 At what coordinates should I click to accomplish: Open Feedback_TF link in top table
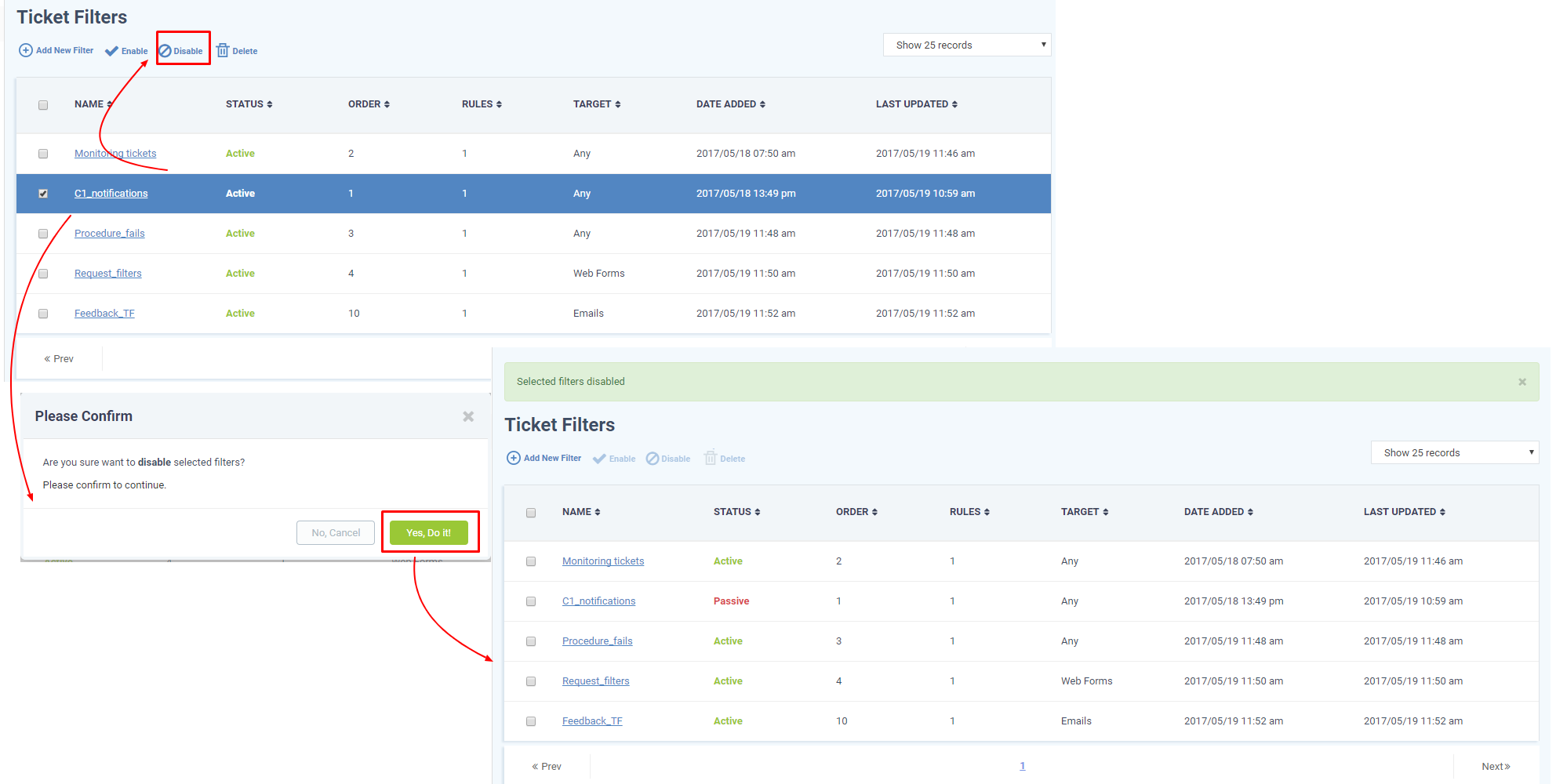tap(104, 314)
